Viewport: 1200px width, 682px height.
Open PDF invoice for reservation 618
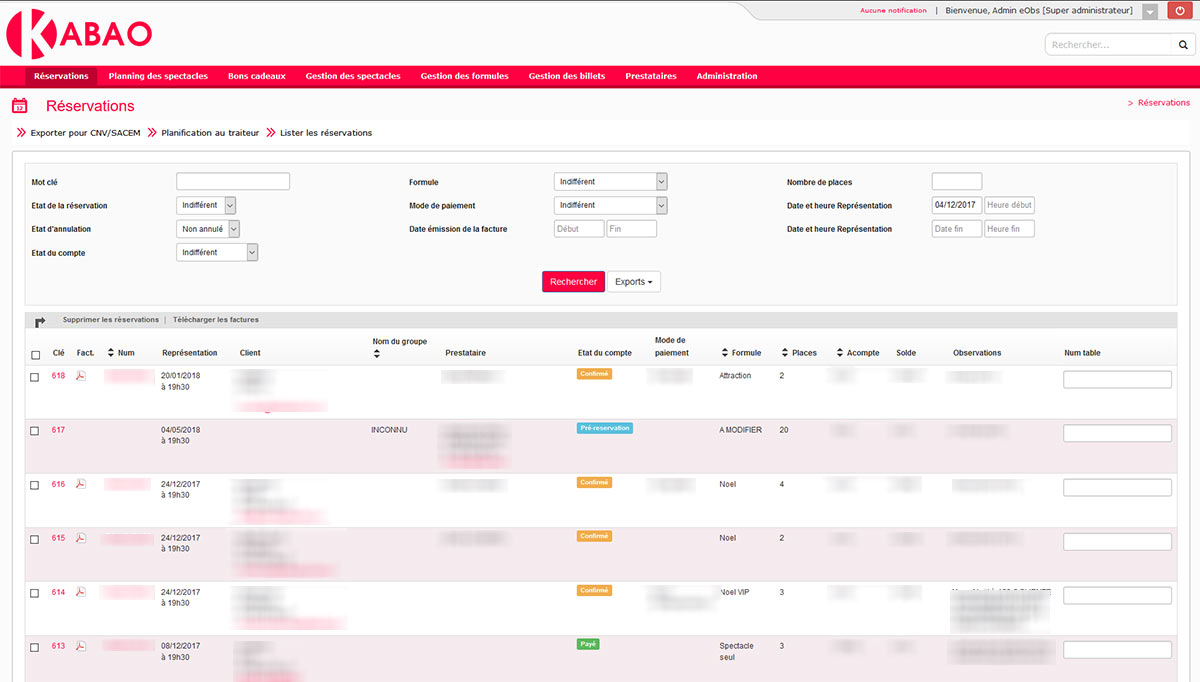coord(81,376)
